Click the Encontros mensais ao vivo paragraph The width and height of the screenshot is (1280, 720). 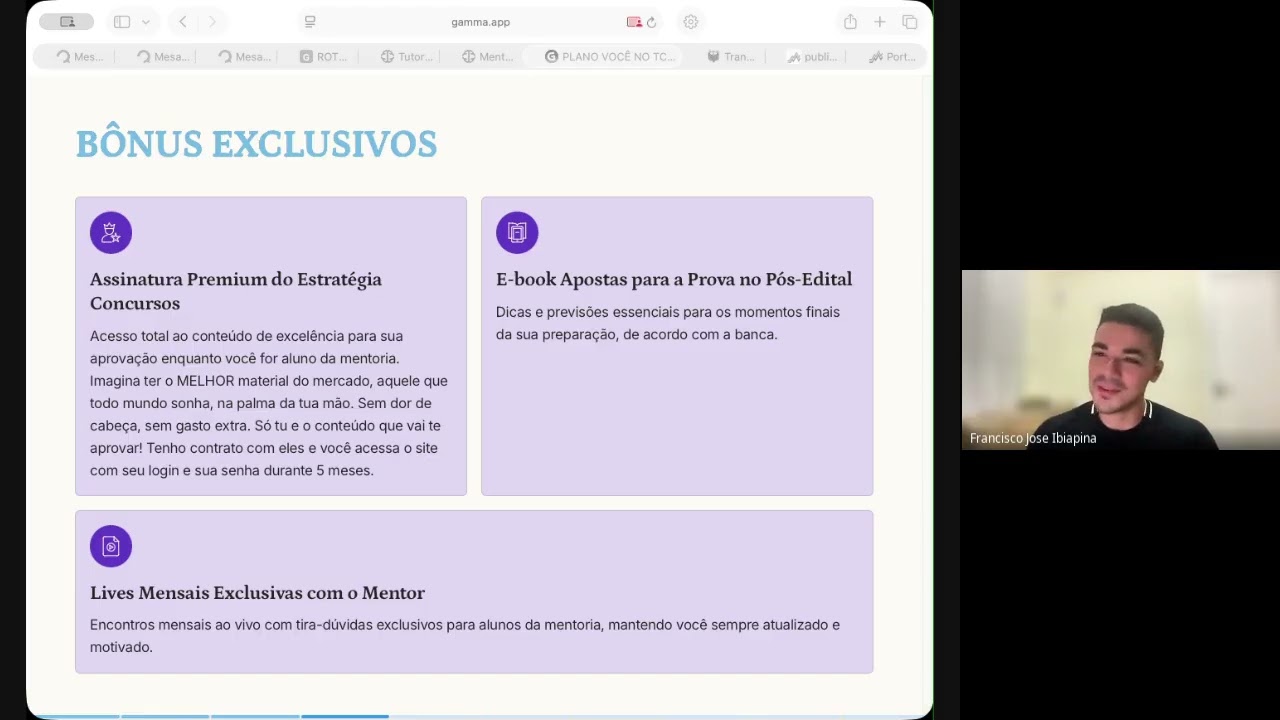tap(465, 636)
